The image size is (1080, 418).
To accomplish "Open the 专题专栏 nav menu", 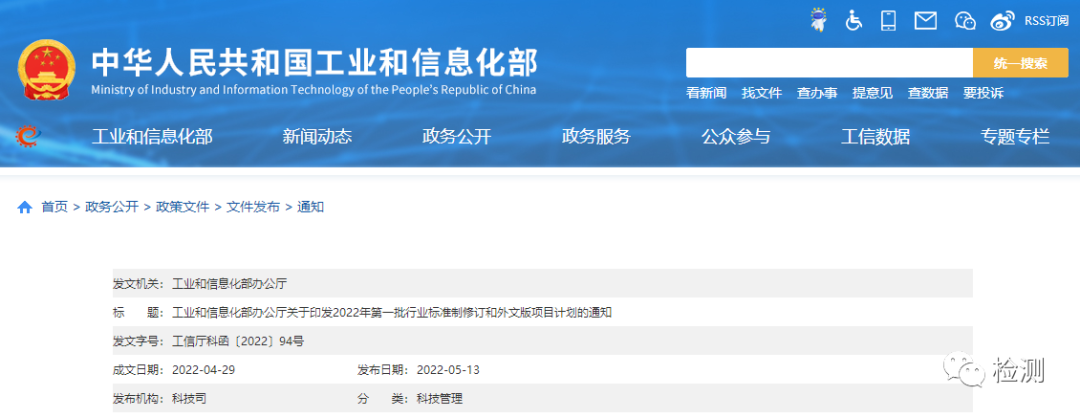I will 1015,136.
